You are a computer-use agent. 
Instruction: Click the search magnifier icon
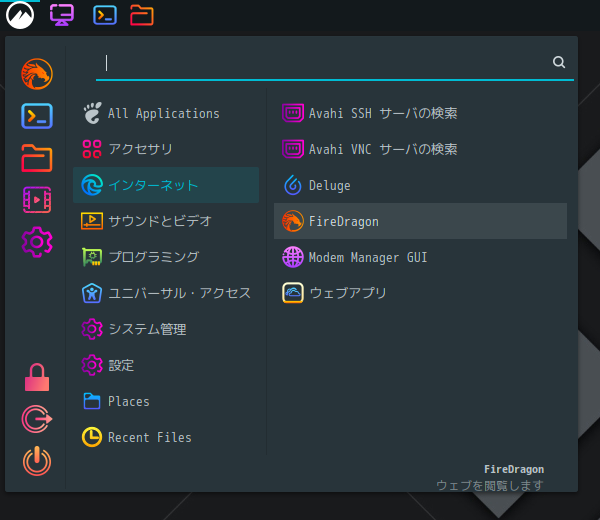(x=559, y=62)
